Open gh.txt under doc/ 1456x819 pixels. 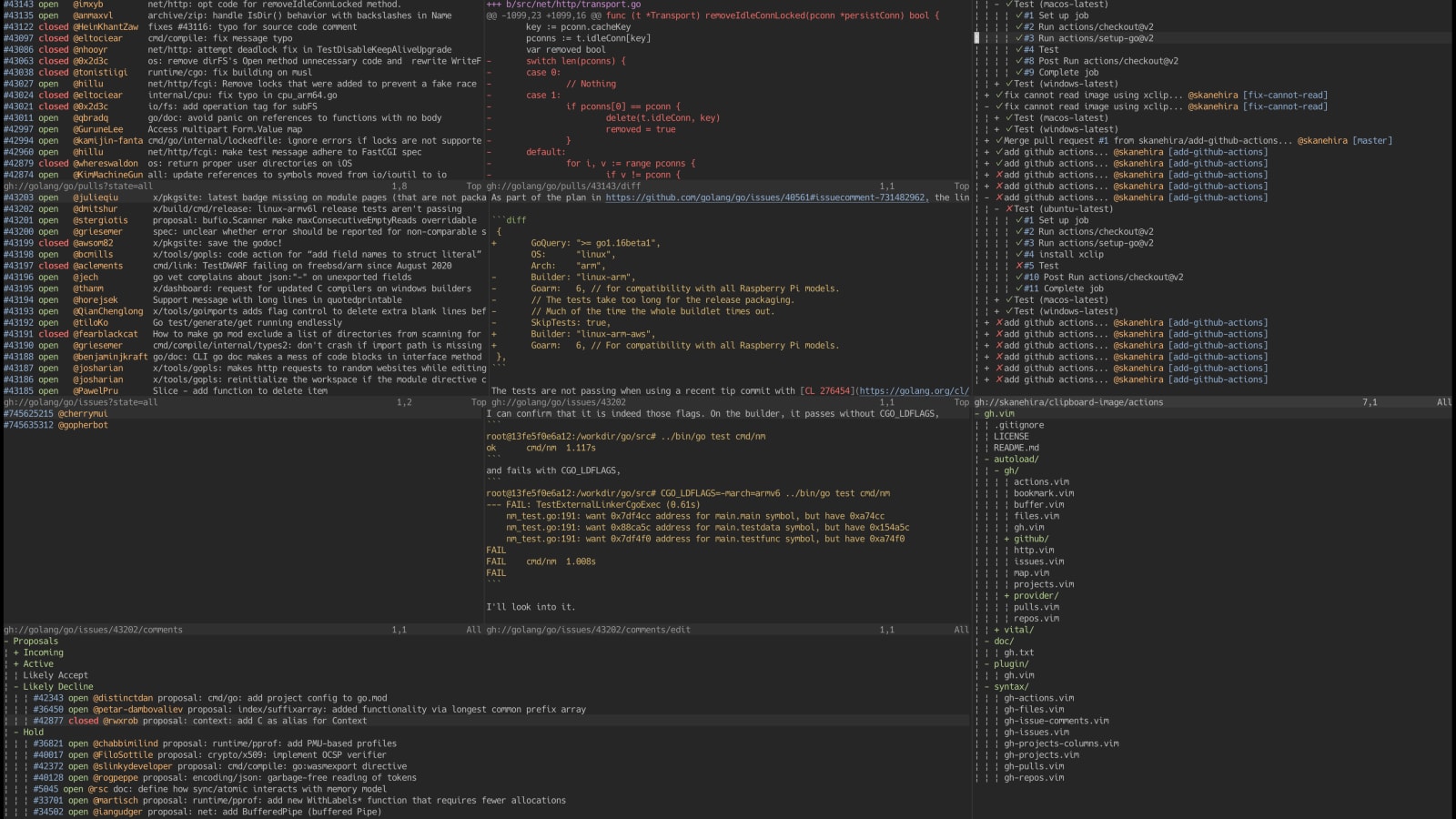point(1018,652)
